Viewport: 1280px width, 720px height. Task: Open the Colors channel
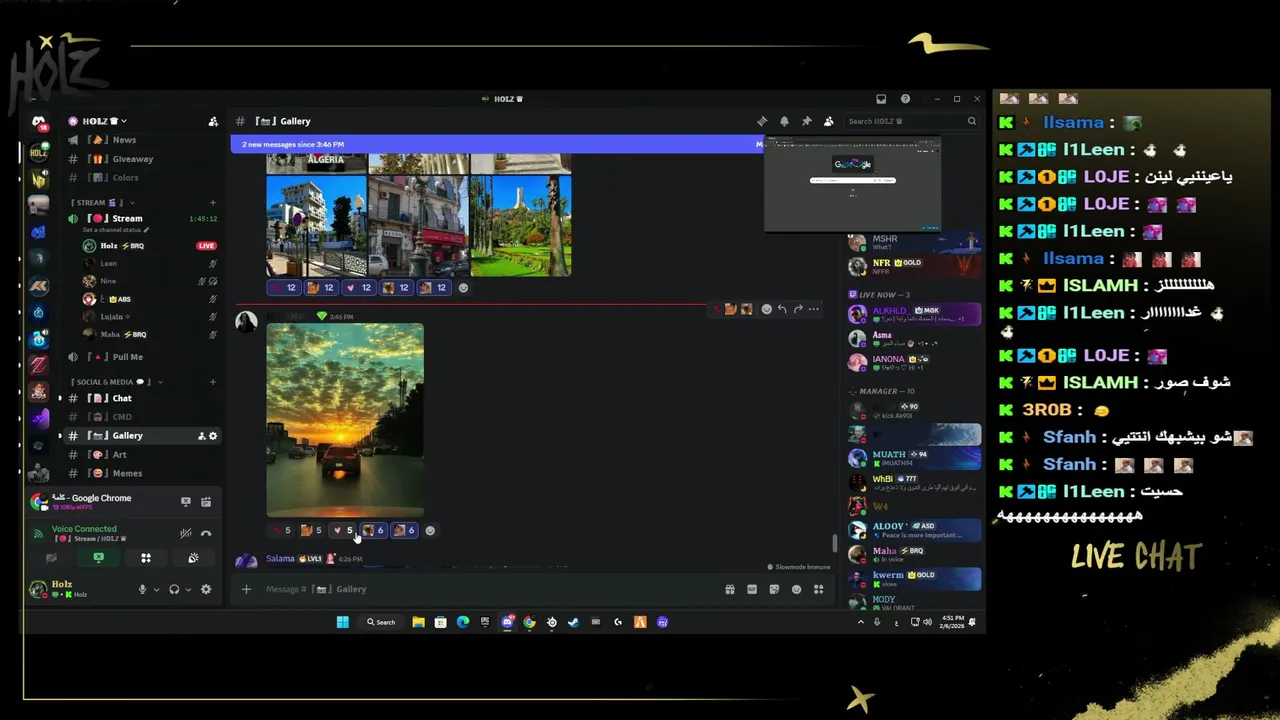point(142,178)
